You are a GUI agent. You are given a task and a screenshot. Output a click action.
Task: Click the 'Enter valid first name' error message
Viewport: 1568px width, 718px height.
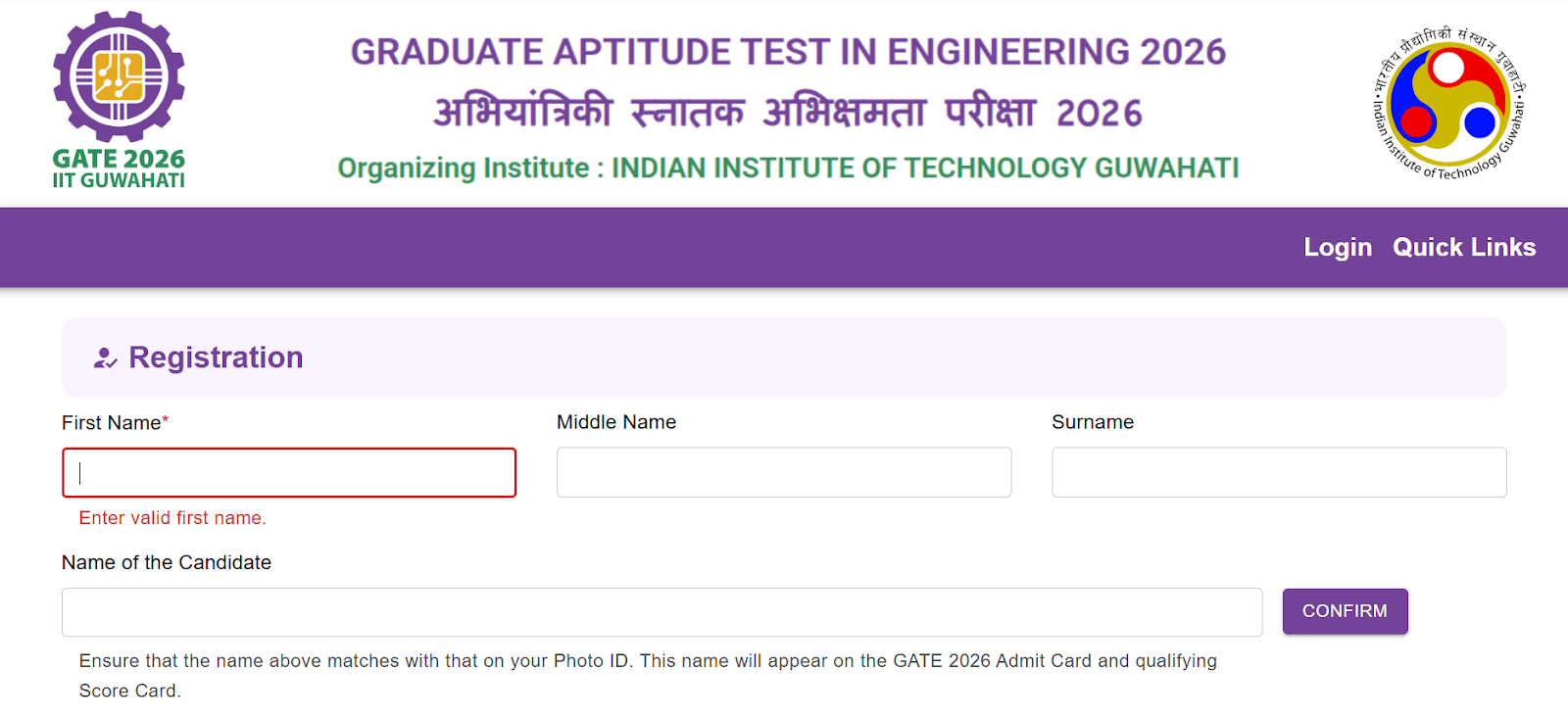[x=172, y=518]
